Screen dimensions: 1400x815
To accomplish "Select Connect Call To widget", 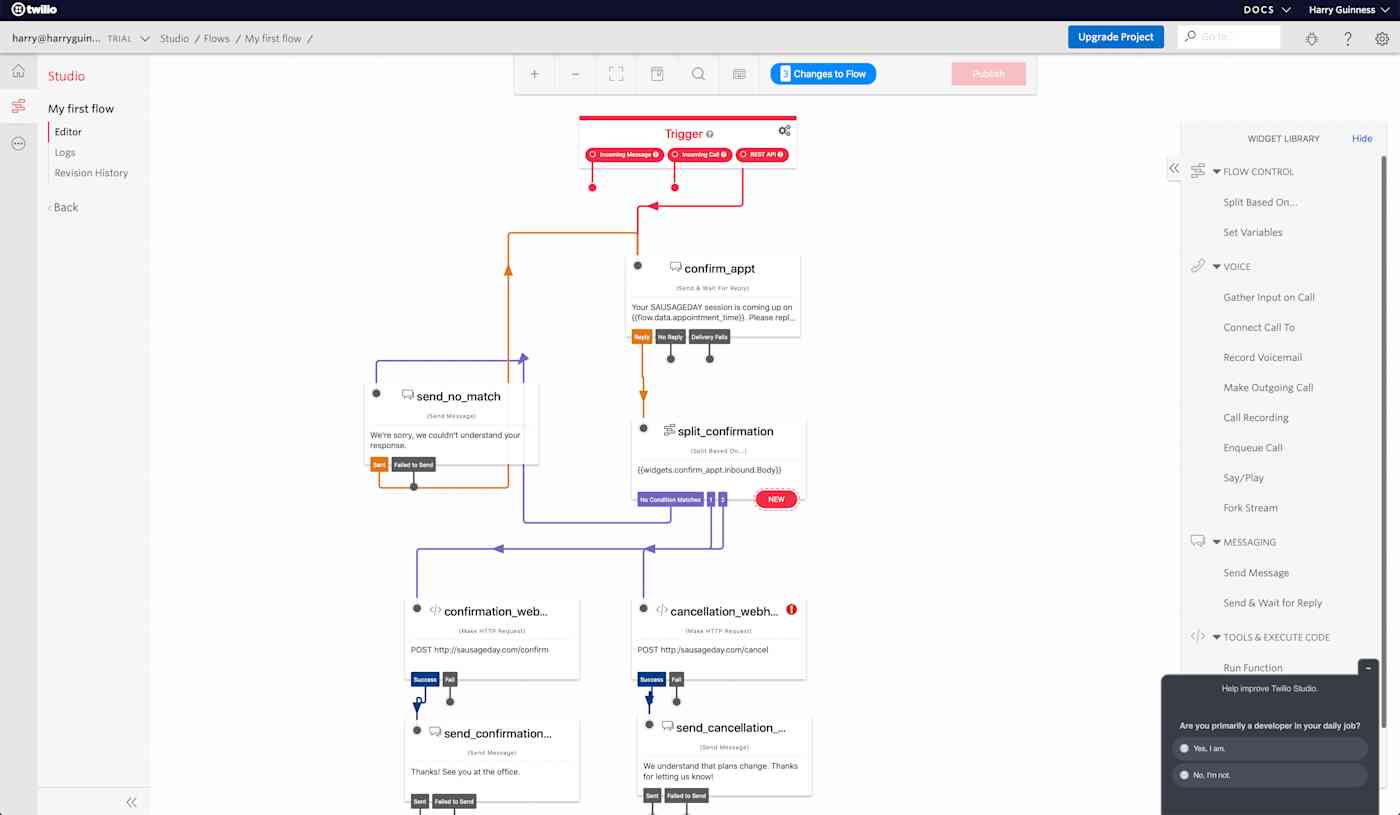I will coord(1259,327).
